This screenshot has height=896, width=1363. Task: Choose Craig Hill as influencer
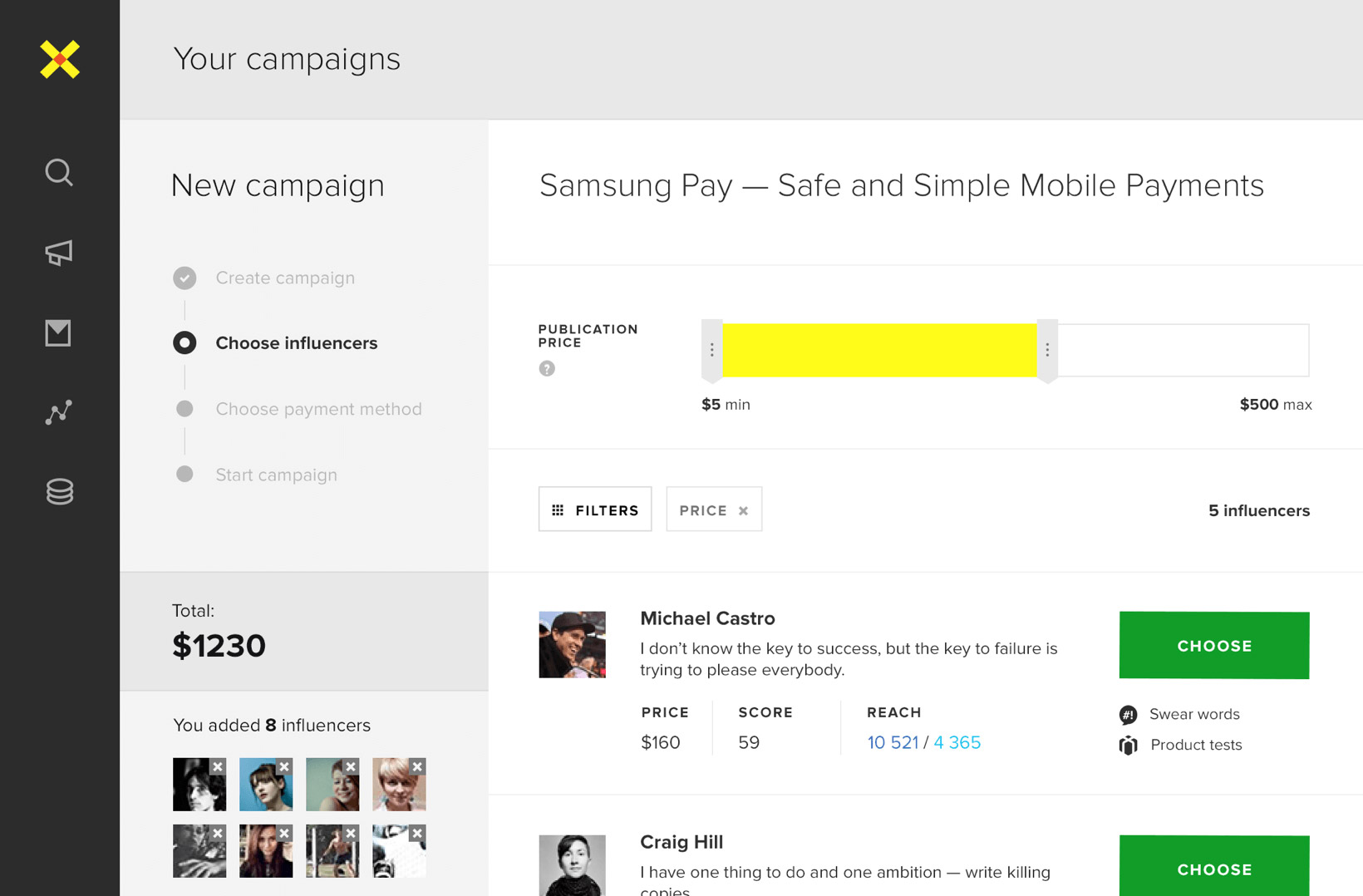coord(1213,869)
